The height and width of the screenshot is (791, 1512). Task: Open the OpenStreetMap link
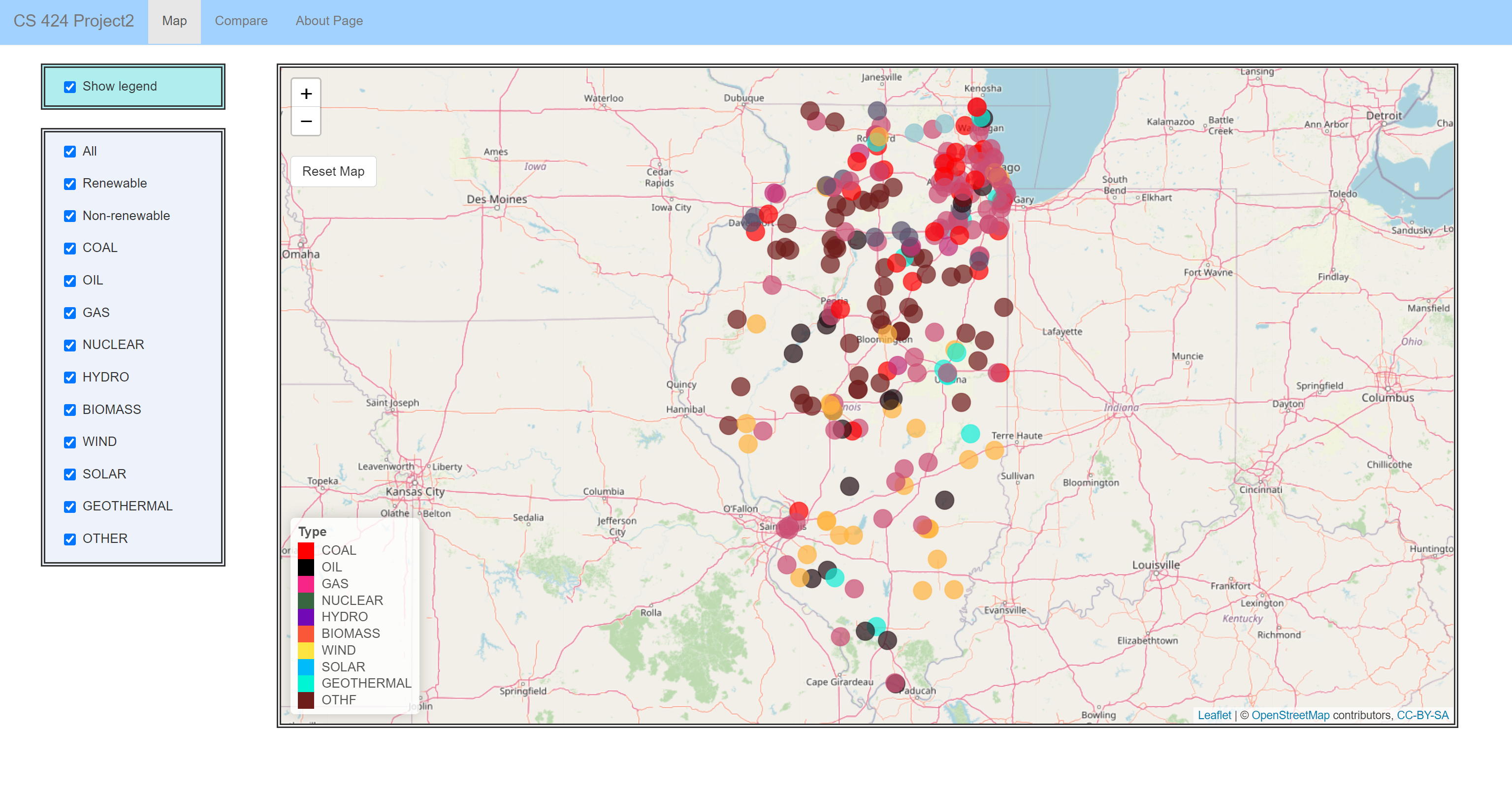pos(1290,715)
